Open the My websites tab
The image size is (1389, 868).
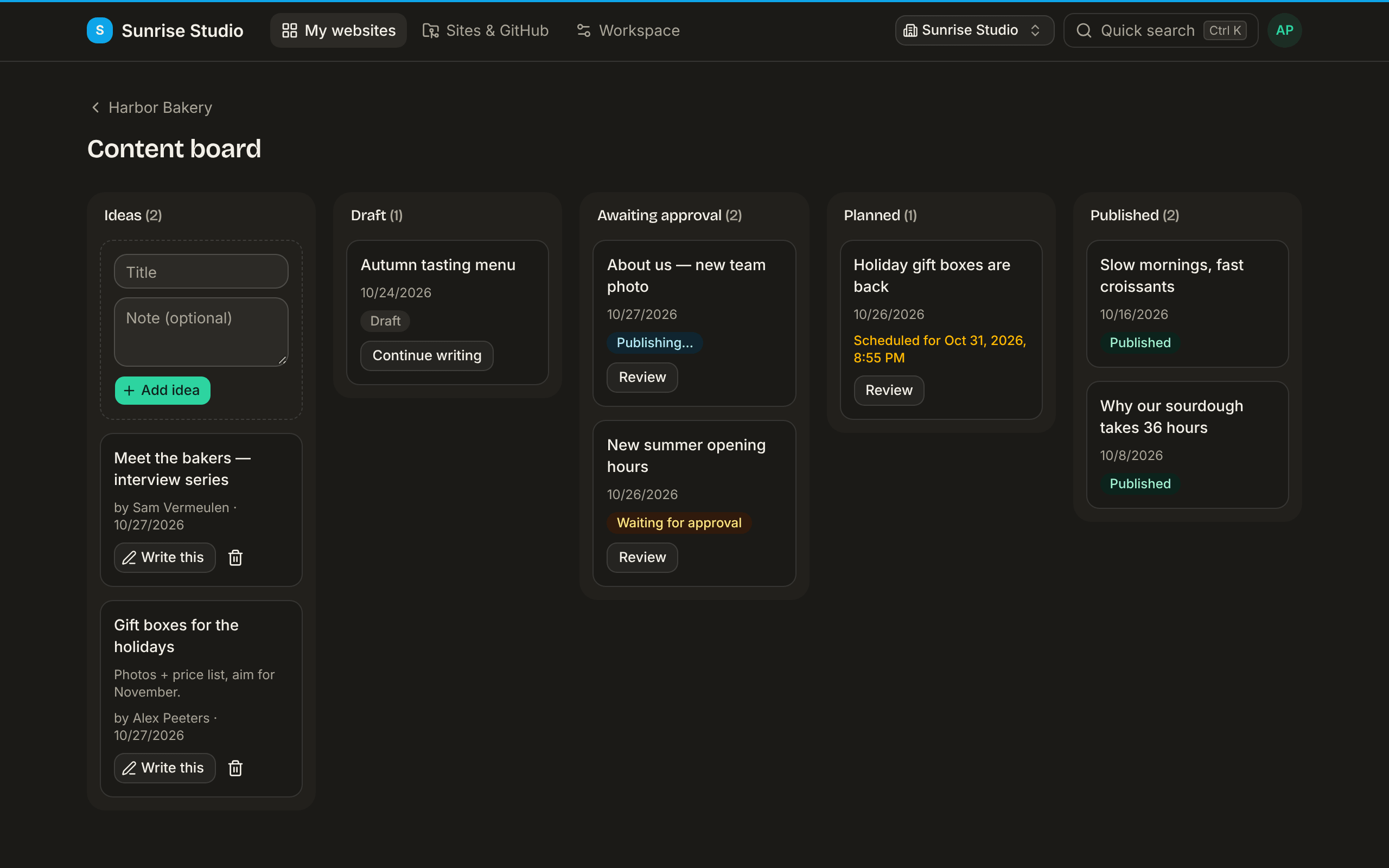tap(338, 30)
